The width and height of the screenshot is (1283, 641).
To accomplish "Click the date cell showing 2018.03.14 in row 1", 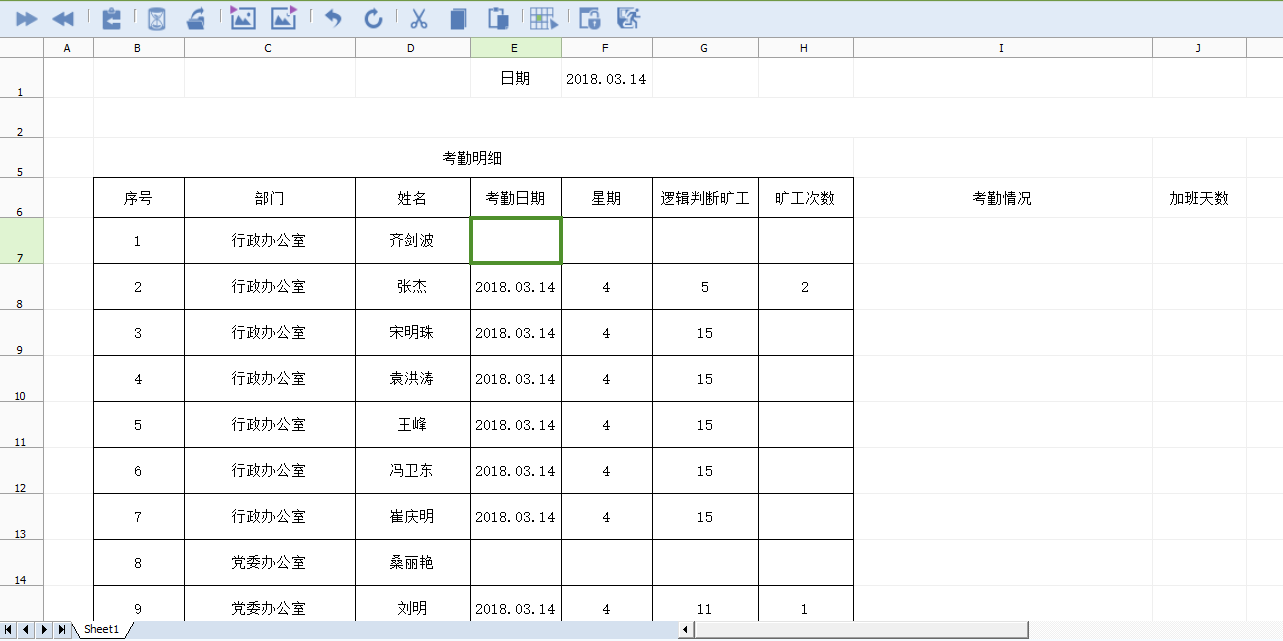I will 606,79.
